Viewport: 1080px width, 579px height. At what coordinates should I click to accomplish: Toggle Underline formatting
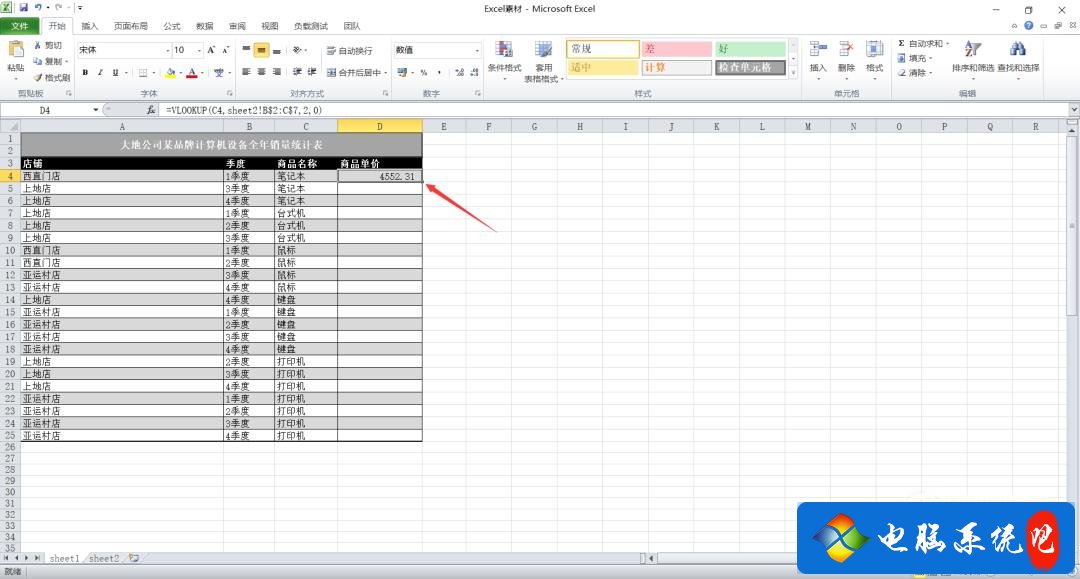click(116, 72)
